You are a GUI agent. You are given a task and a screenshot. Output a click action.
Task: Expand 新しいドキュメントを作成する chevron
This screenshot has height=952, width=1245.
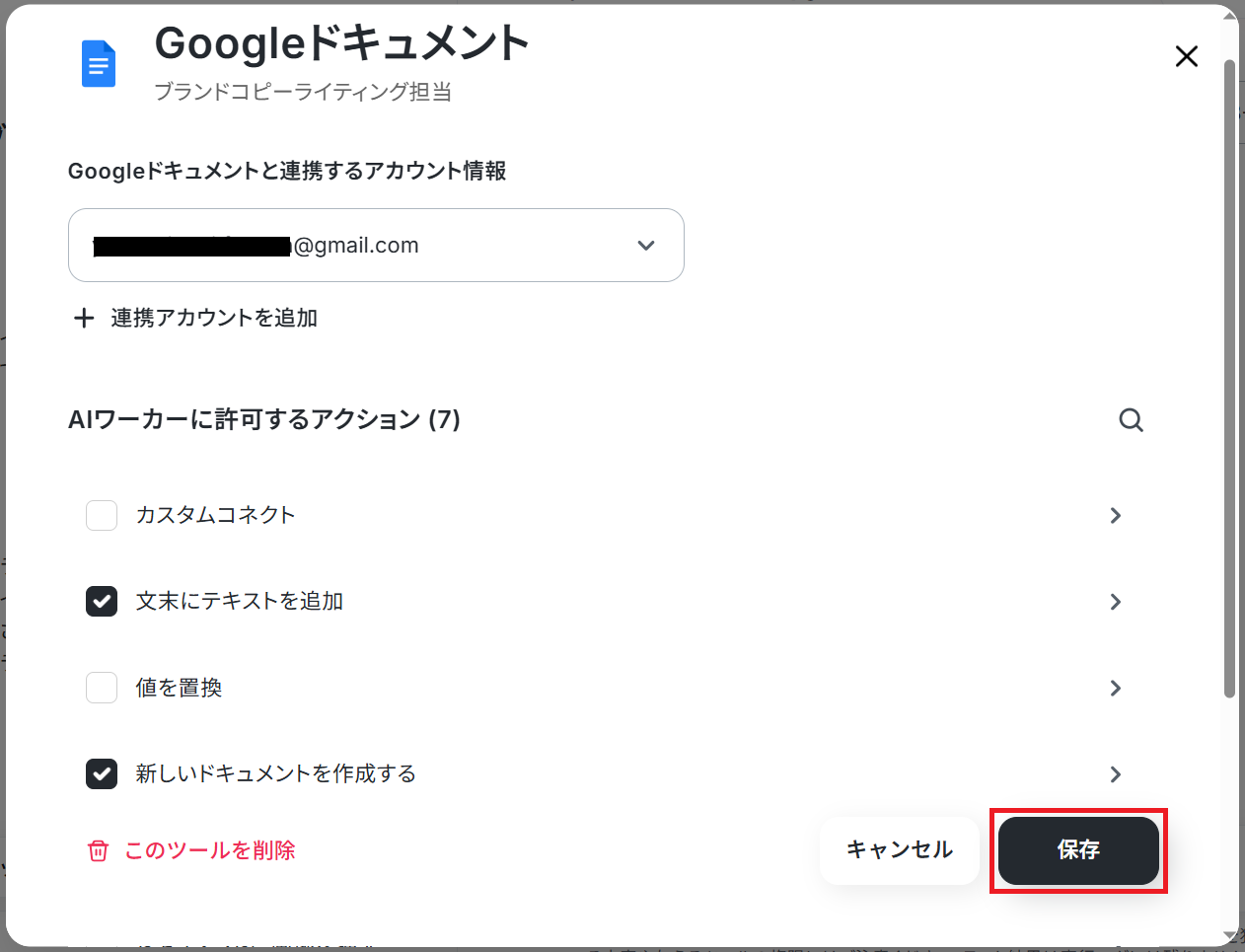coord(1116,774)
